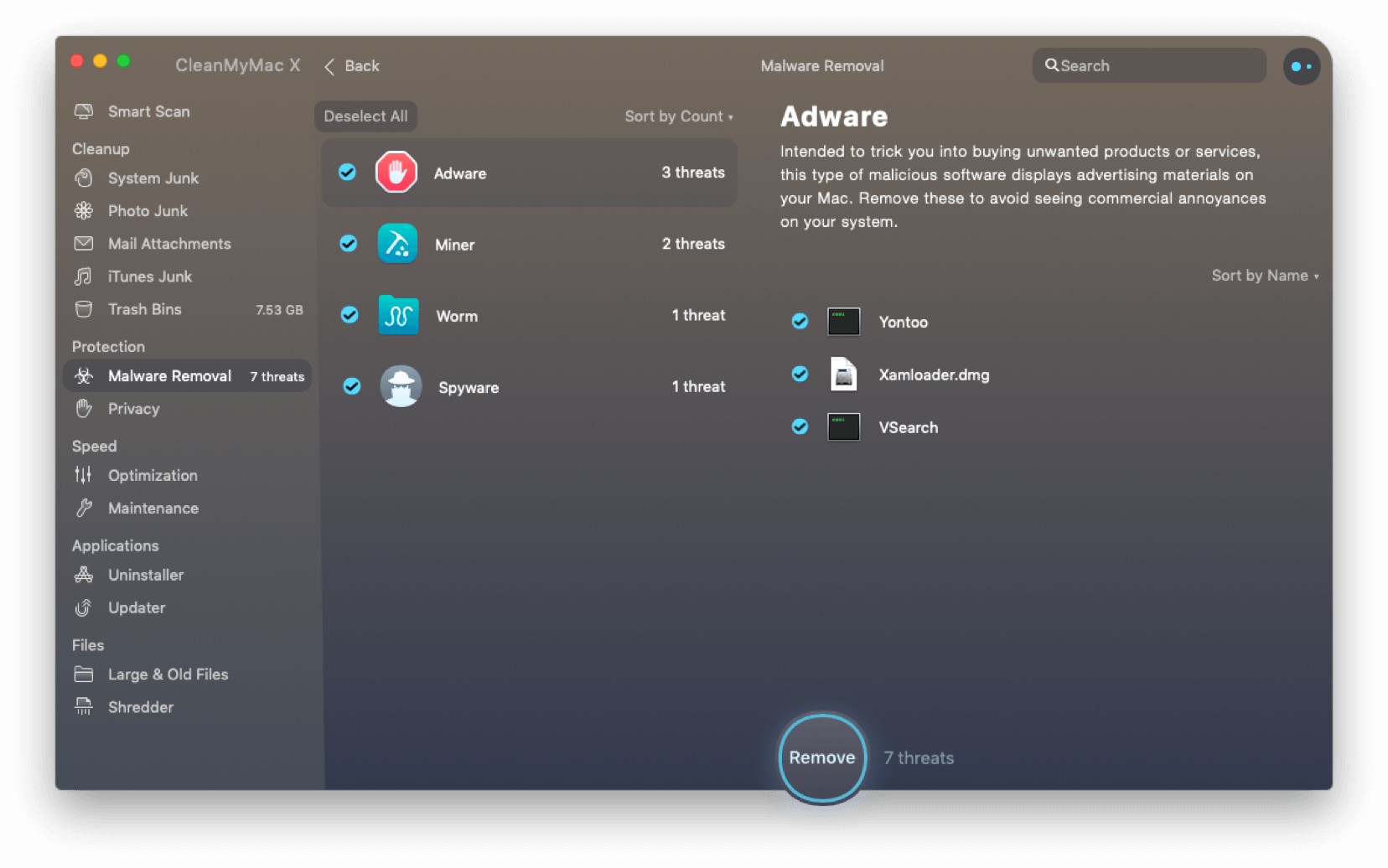1388x868 pixels.
Task: Switch to the Privacy module
Action: tap(133, 409)
